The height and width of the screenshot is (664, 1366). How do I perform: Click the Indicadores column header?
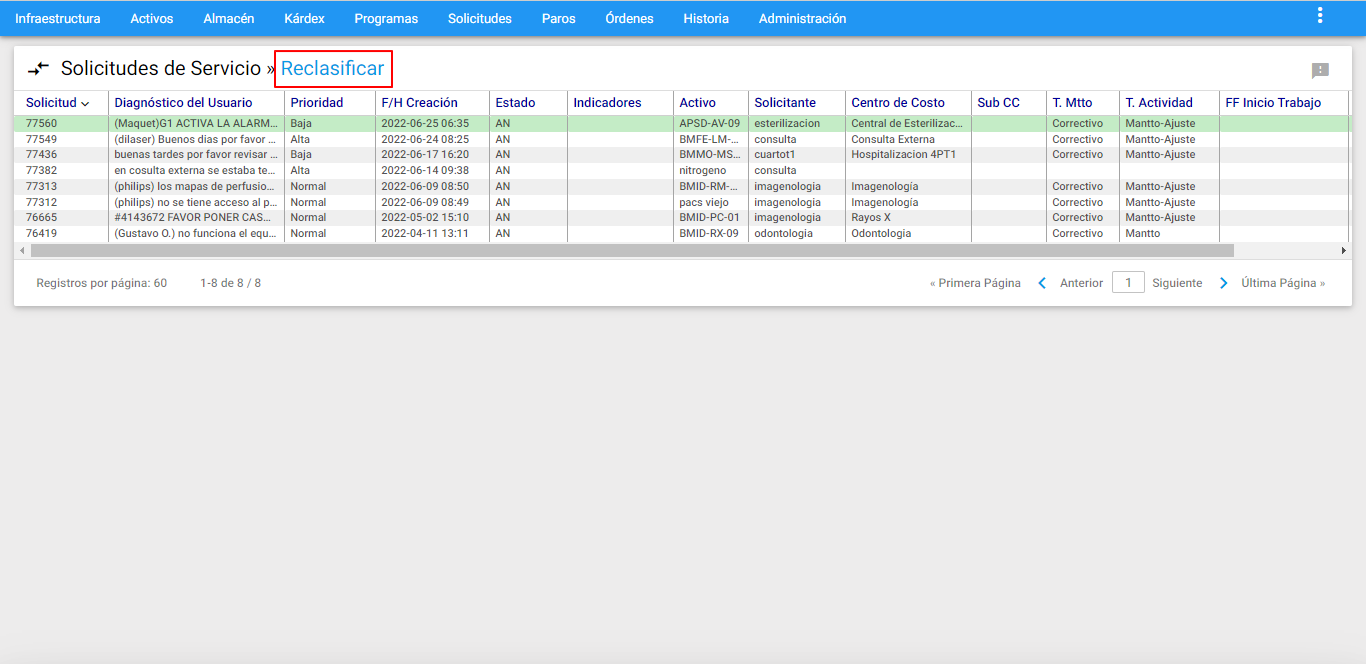[607, 103]
